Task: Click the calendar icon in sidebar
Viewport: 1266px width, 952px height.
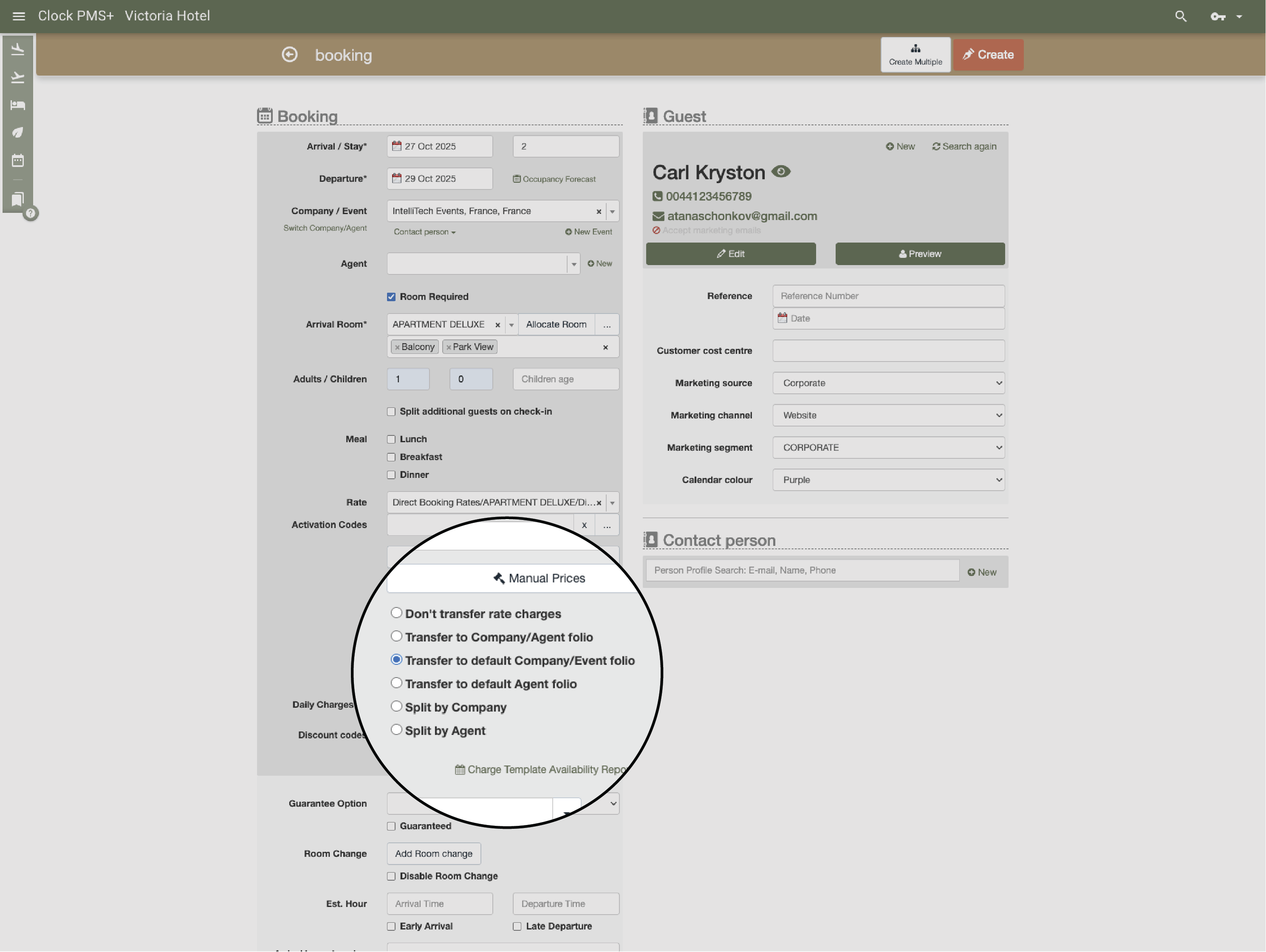Action: coord(18,160)
